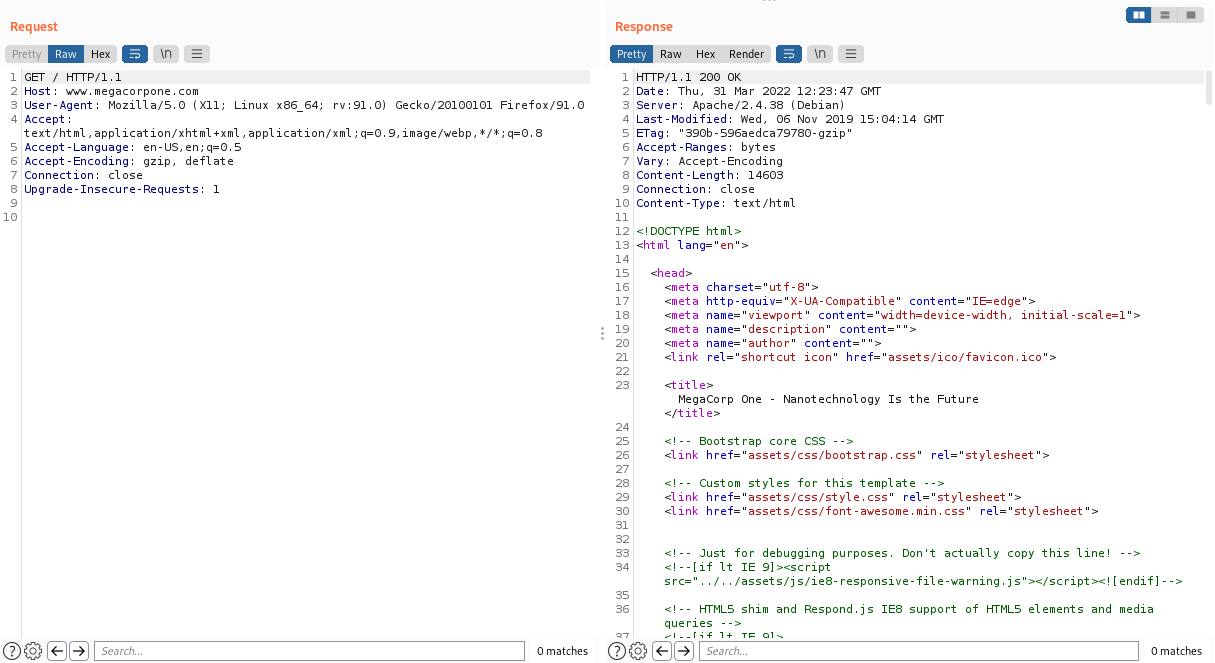The image size is (1215, 663).
Task: Open the Render tab in Response
Action: (746, 54)
